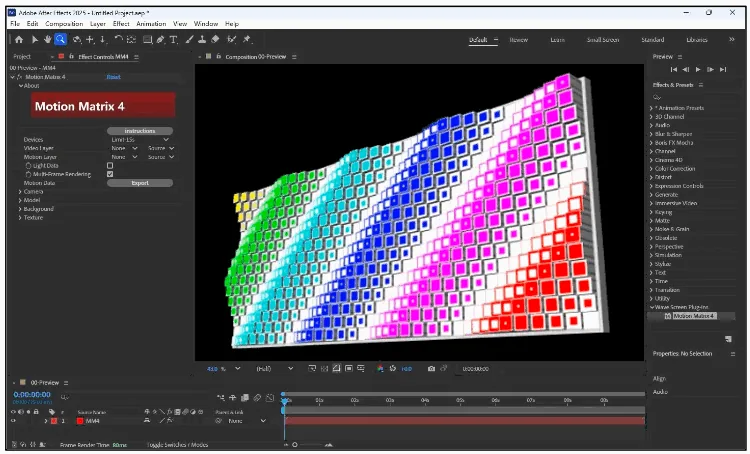Screen dimensions: 750x454
Task: Select the Brush tool
Action: (189, 40)
